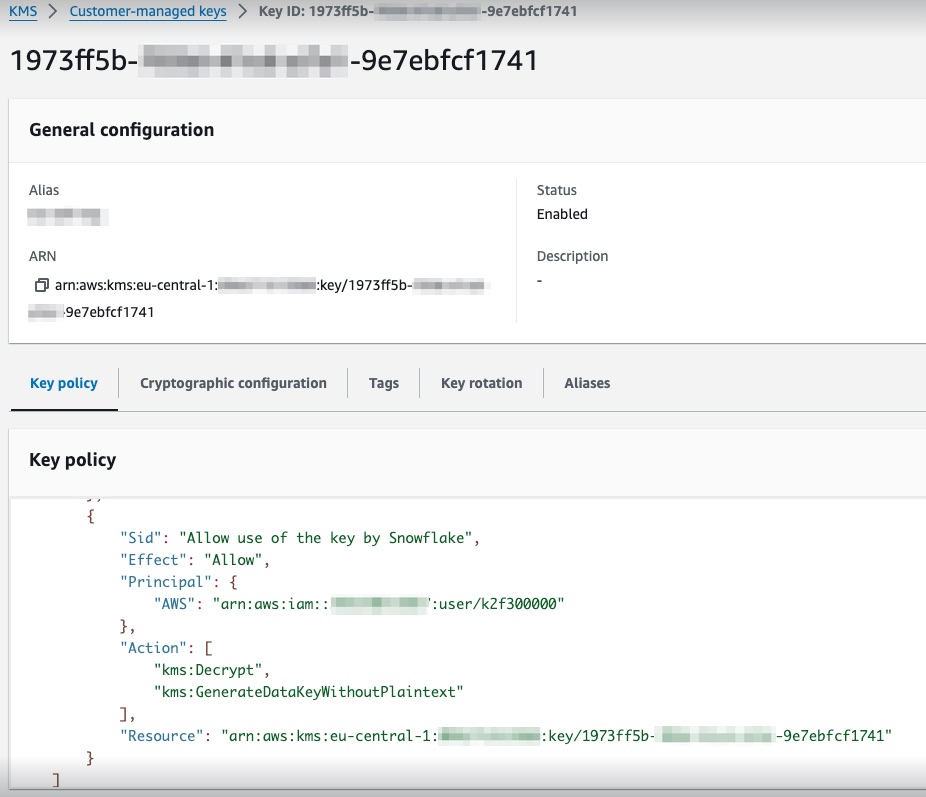Viewport: 926px width, 797px height.
Task: Click the ARN value starting arn:aws:kms:eu-central-1
Action: pos(260,299)
